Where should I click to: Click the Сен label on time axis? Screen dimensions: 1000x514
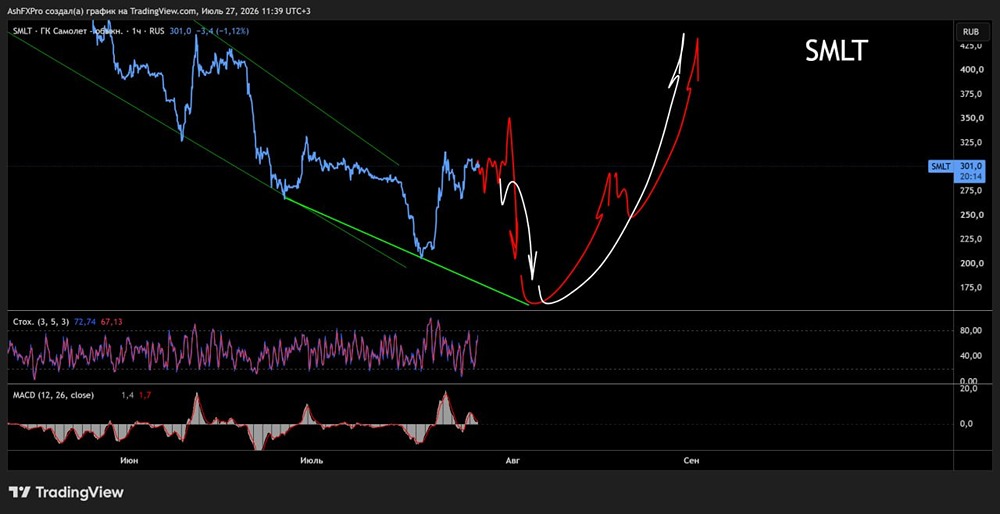pos(691,461)
